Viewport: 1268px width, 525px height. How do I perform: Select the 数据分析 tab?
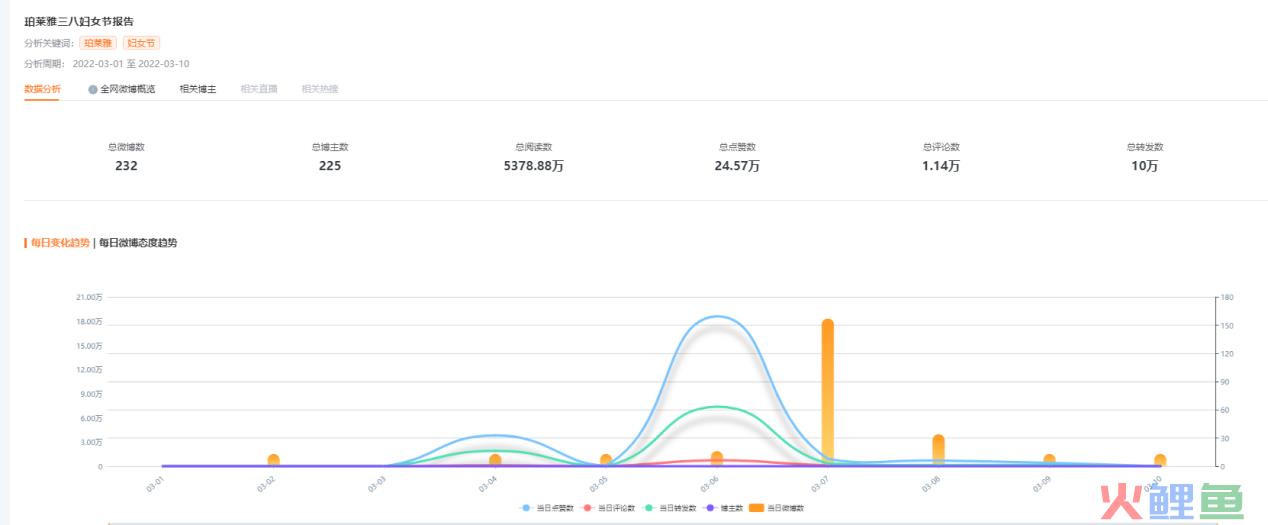42,89
